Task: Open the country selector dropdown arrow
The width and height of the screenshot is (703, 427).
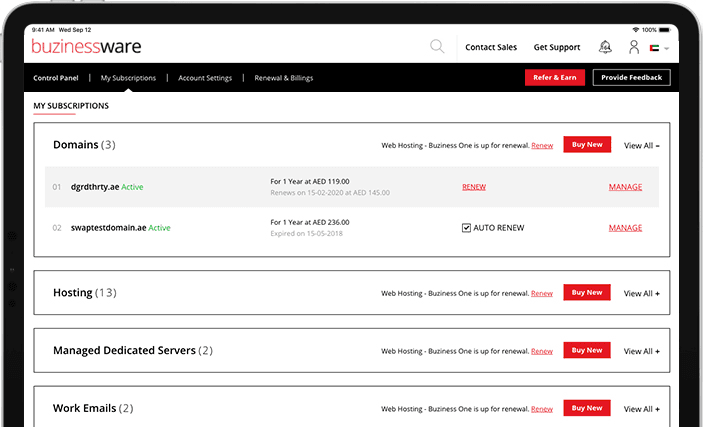Action: (x=667, y=48)
